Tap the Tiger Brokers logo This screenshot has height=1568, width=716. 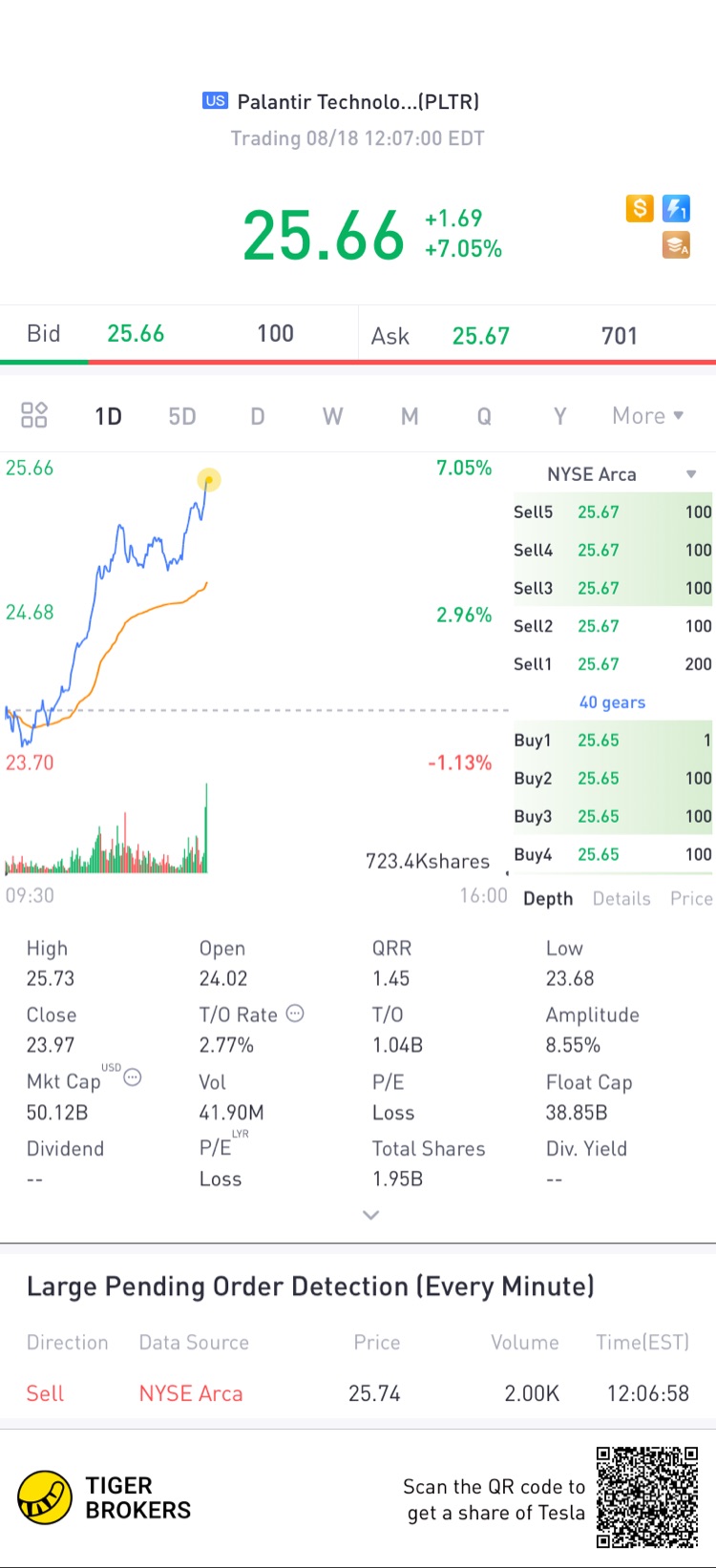pyautogui.click(x=105, y=1497)
